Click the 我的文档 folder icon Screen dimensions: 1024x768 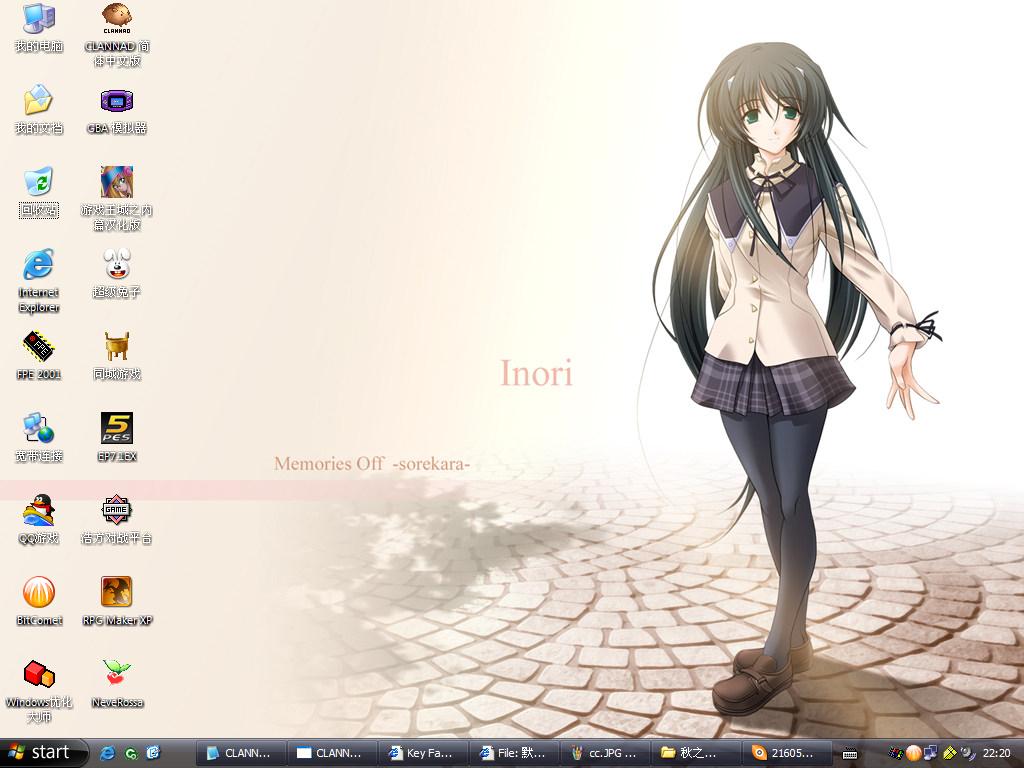39,110
